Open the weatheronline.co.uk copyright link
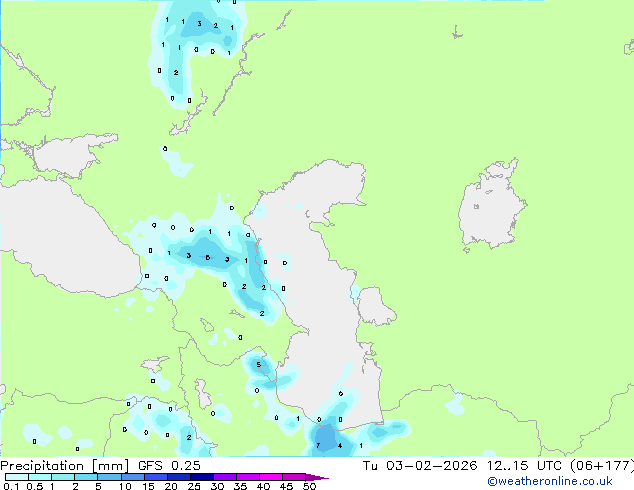 coord(549,481)
